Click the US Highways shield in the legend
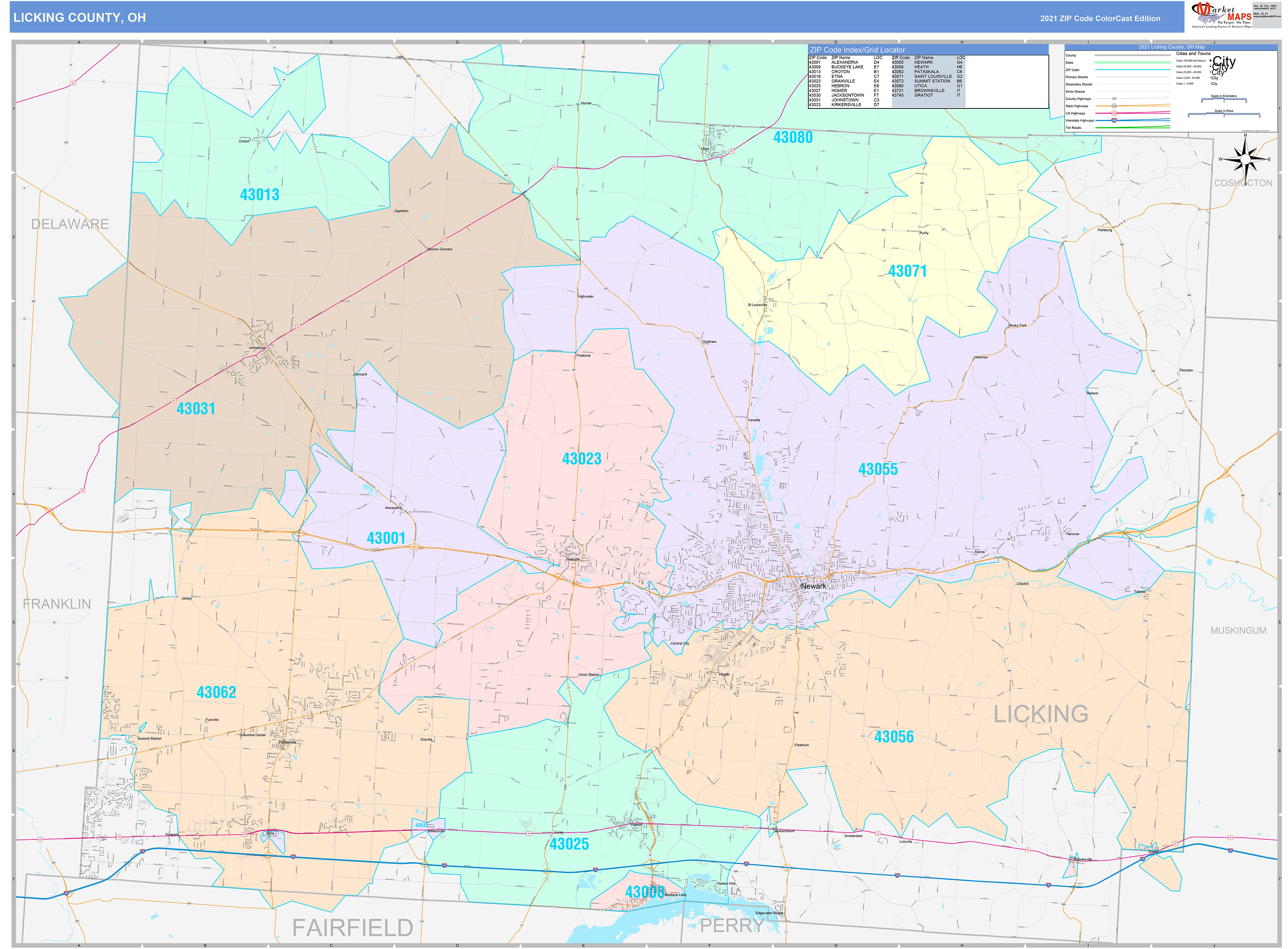The image size is (1288, 949). tap(1113, 113)
